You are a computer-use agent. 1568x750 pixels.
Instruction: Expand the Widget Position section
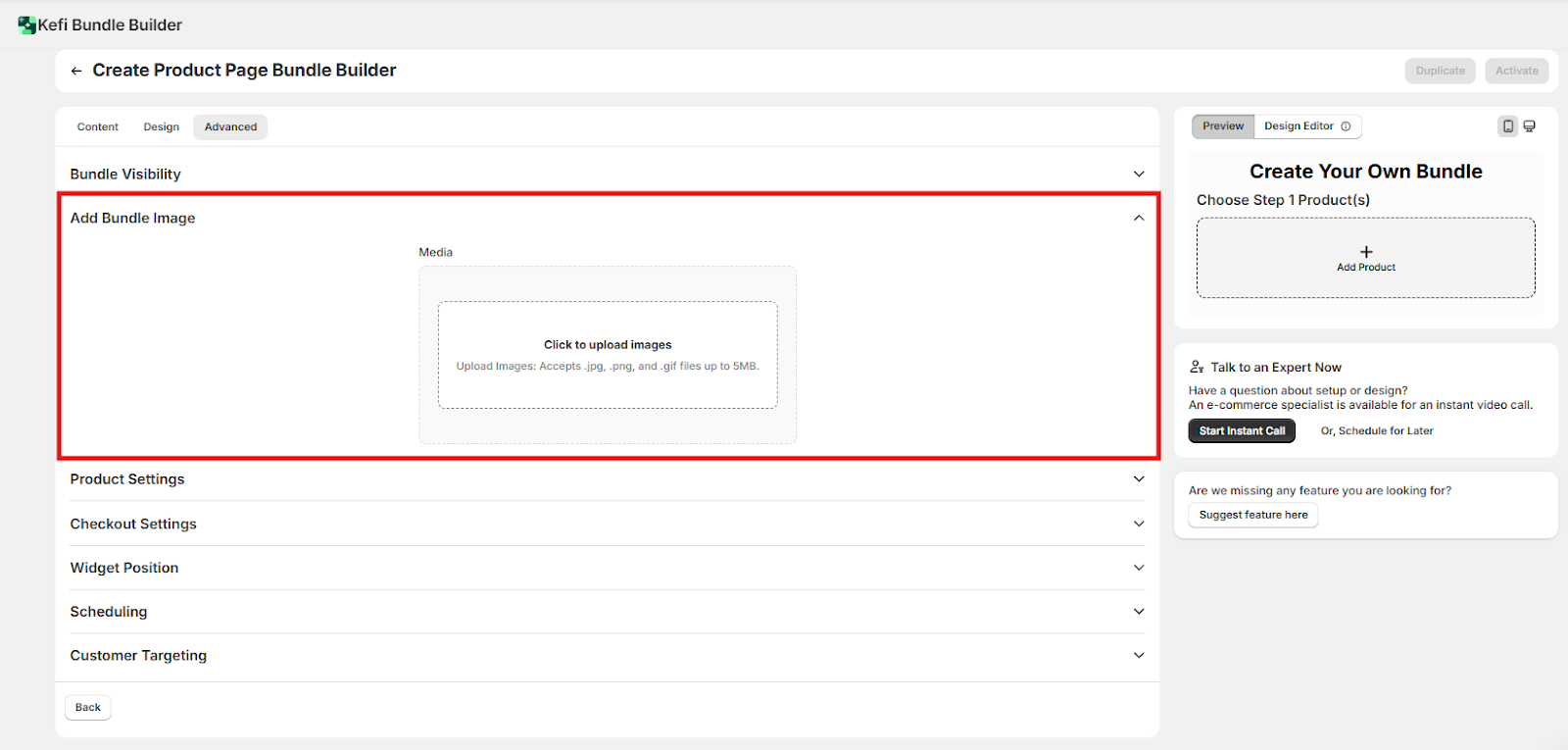pyautogui.click(x=1139, y=568)
